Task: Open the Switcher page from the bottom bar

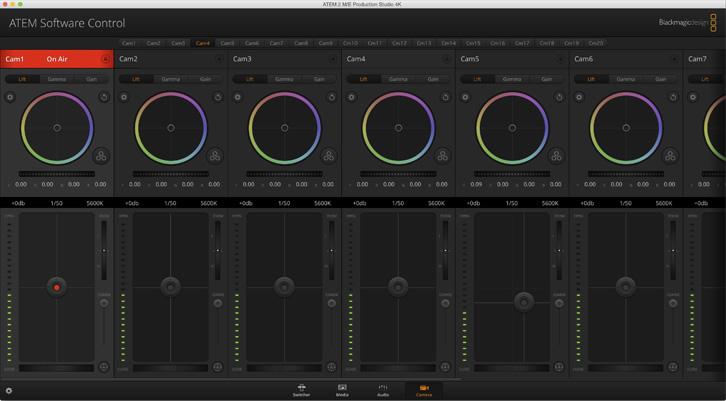Action: click(301, 390)
